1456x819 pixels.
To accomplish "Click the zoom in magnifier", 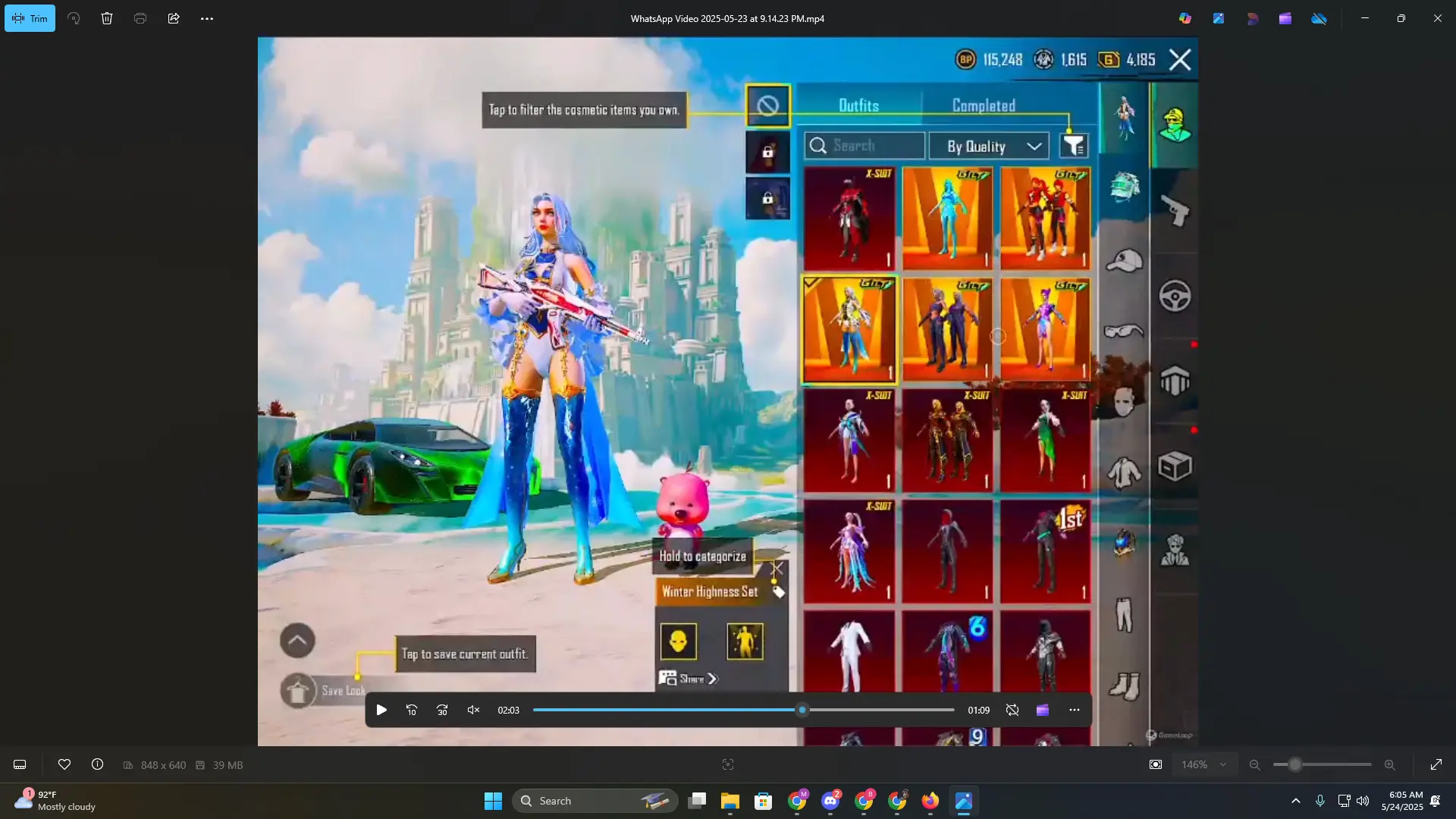I will (1390, 764).
